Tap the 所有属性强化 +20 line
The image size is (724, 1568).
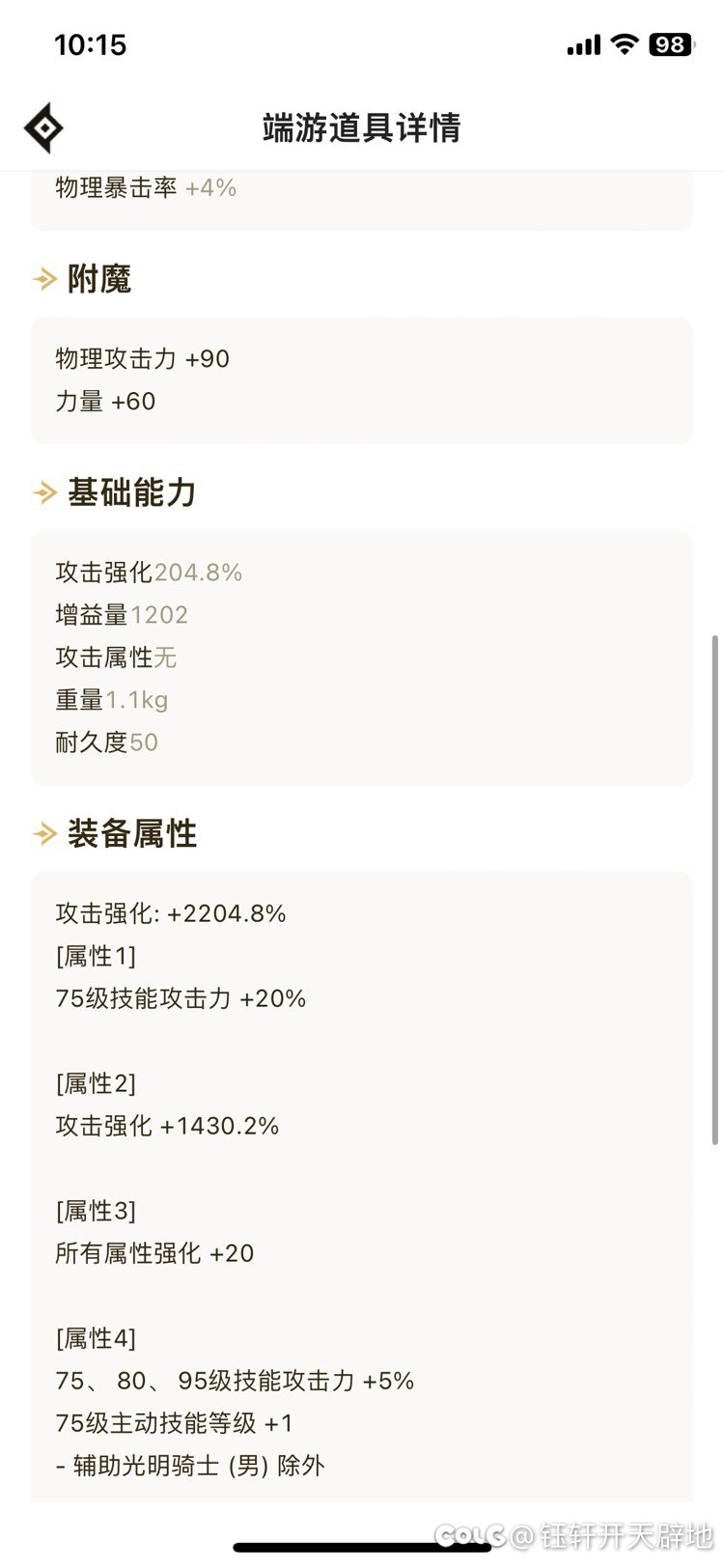pyautogui.click(x=154, y=1253)
